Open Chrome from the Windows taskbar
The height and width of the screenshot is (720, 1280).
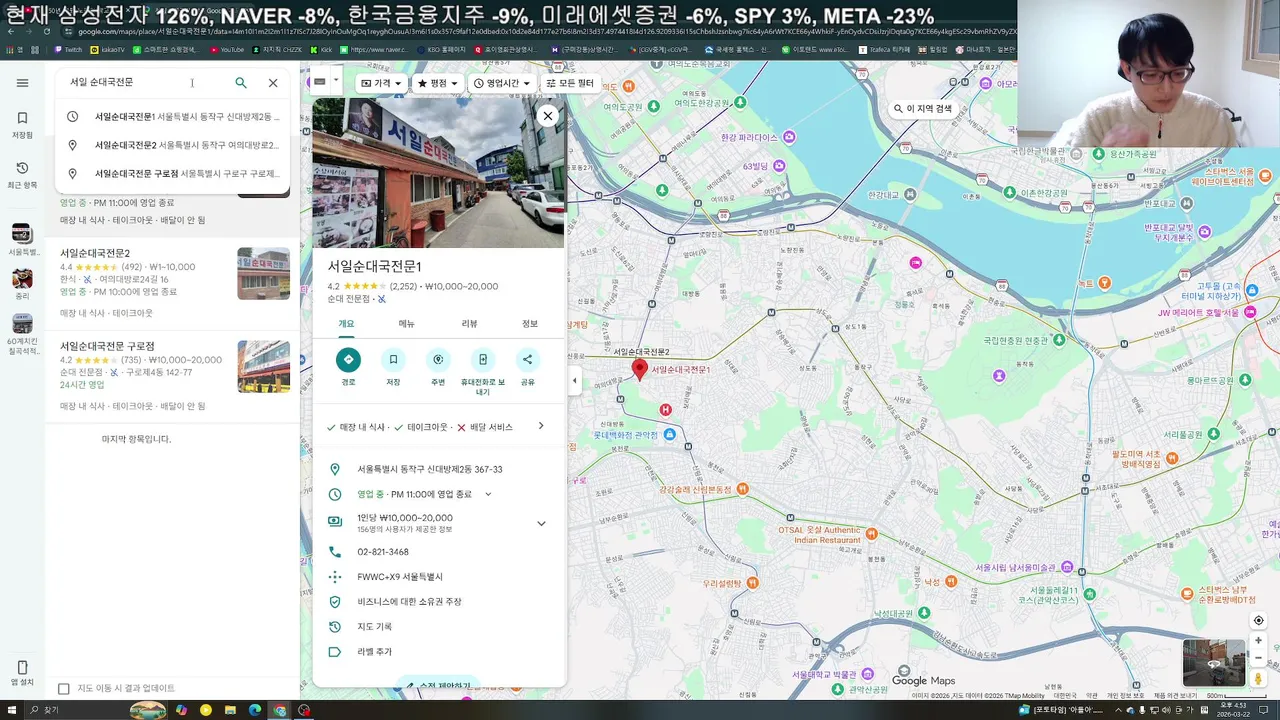coord(280,710)
